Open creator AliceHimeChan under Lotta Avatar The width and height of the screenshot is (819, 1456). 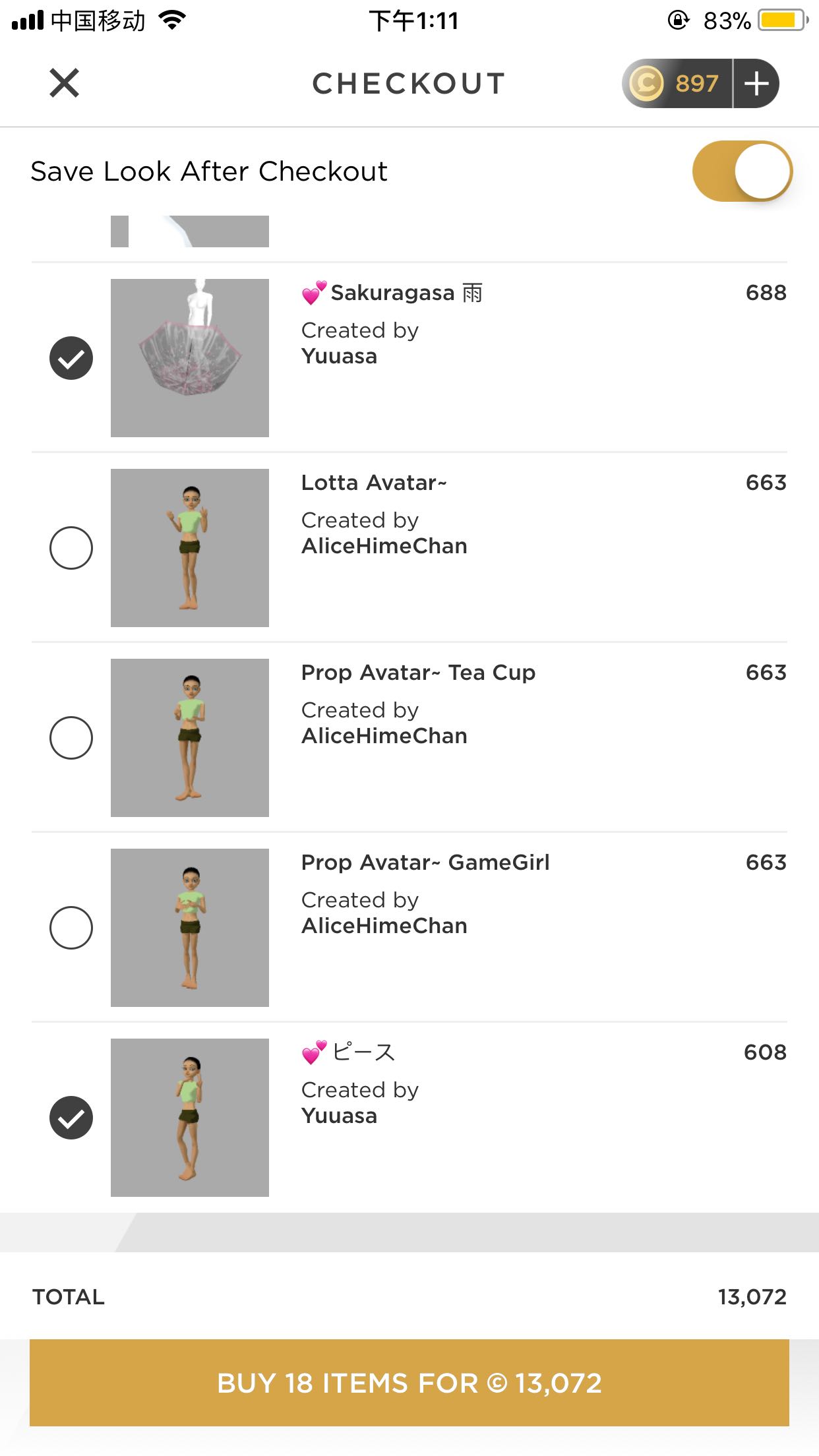click(384, 547)
